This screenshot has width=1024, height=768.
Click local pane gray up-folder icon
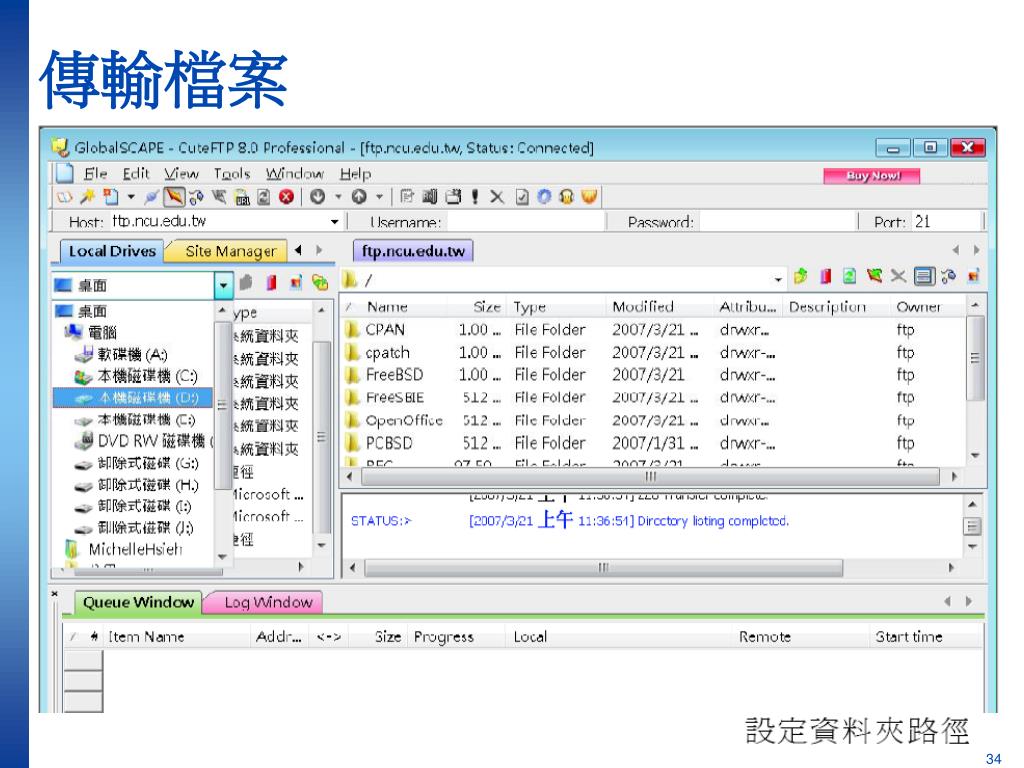(246, 283)
